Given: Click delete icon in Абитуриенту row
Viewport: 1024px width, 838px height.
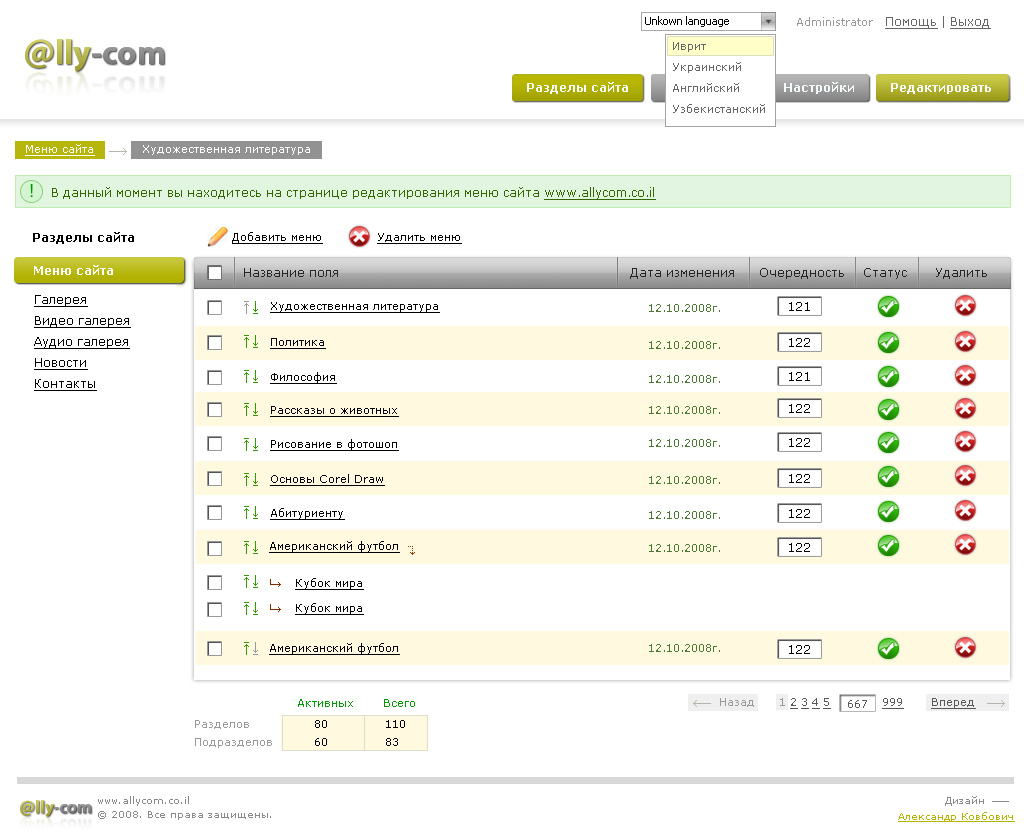Looking at the screenshot, I should (965, 510).
